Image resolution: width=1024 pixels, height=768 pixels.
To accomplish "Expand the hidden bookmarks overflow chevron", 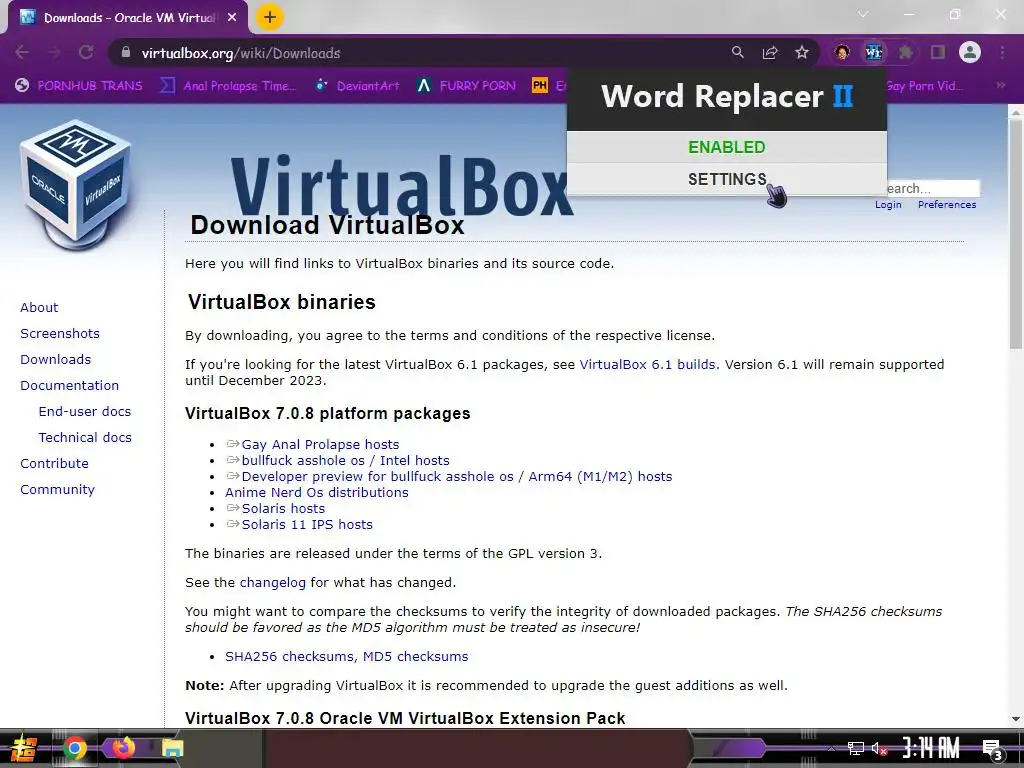I will [x=1000, y=85].
